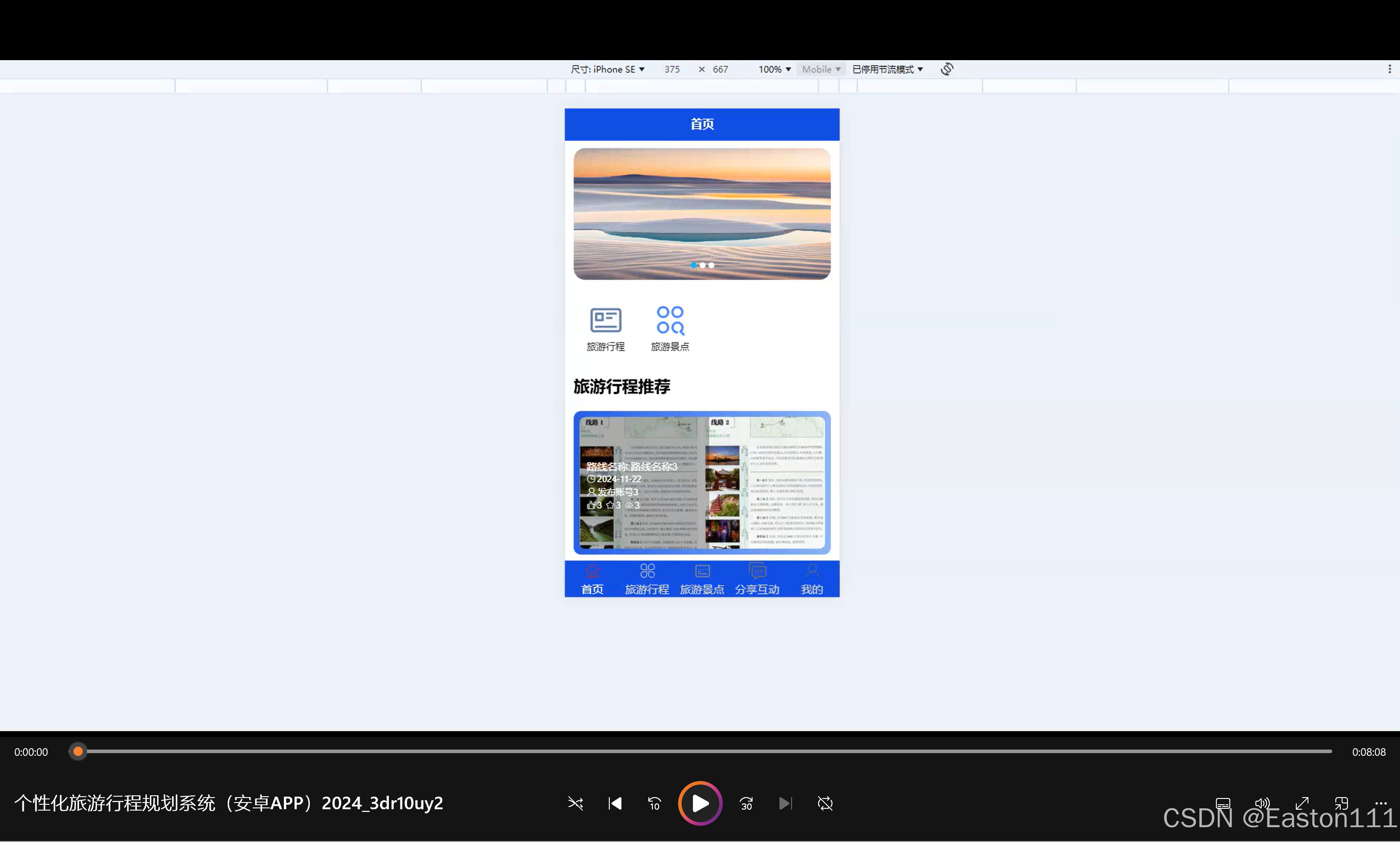
Task: Open the volume control icon
Action: pyautogui.click(x=1262, y=803)
